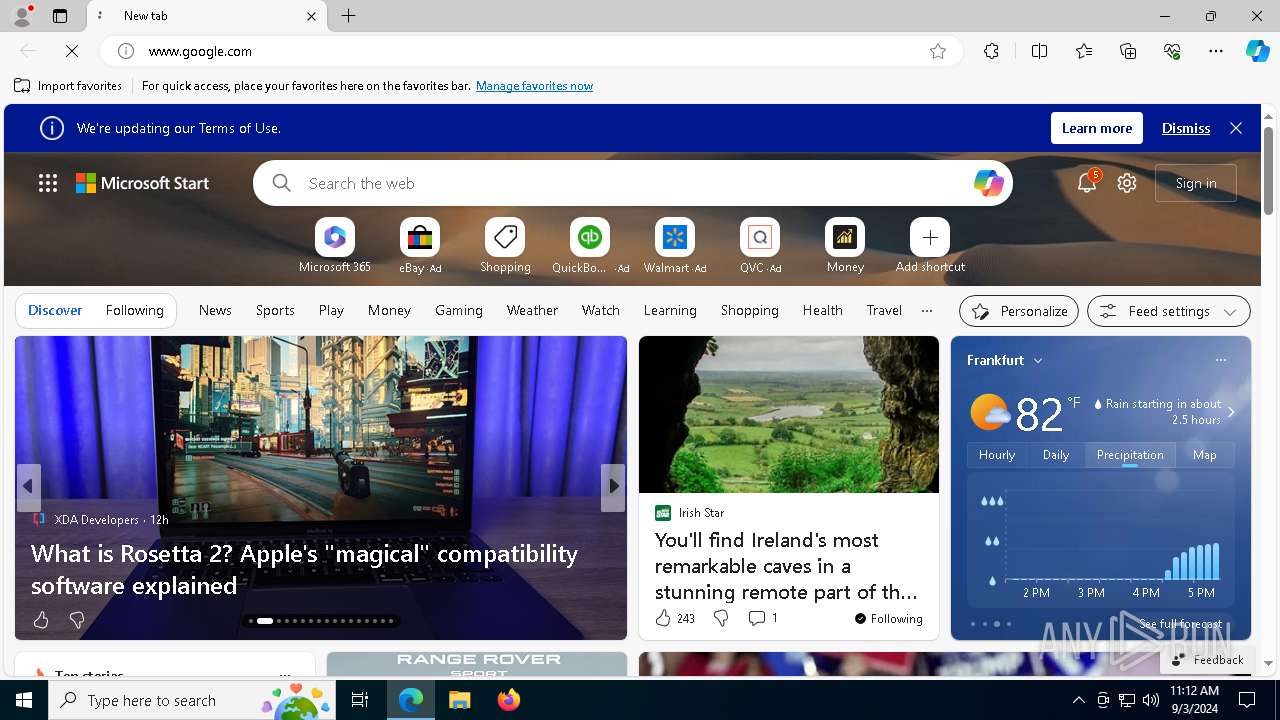Switch feed to Following
Viewport: 1280px width, 720px height.
tap(135, 310)
